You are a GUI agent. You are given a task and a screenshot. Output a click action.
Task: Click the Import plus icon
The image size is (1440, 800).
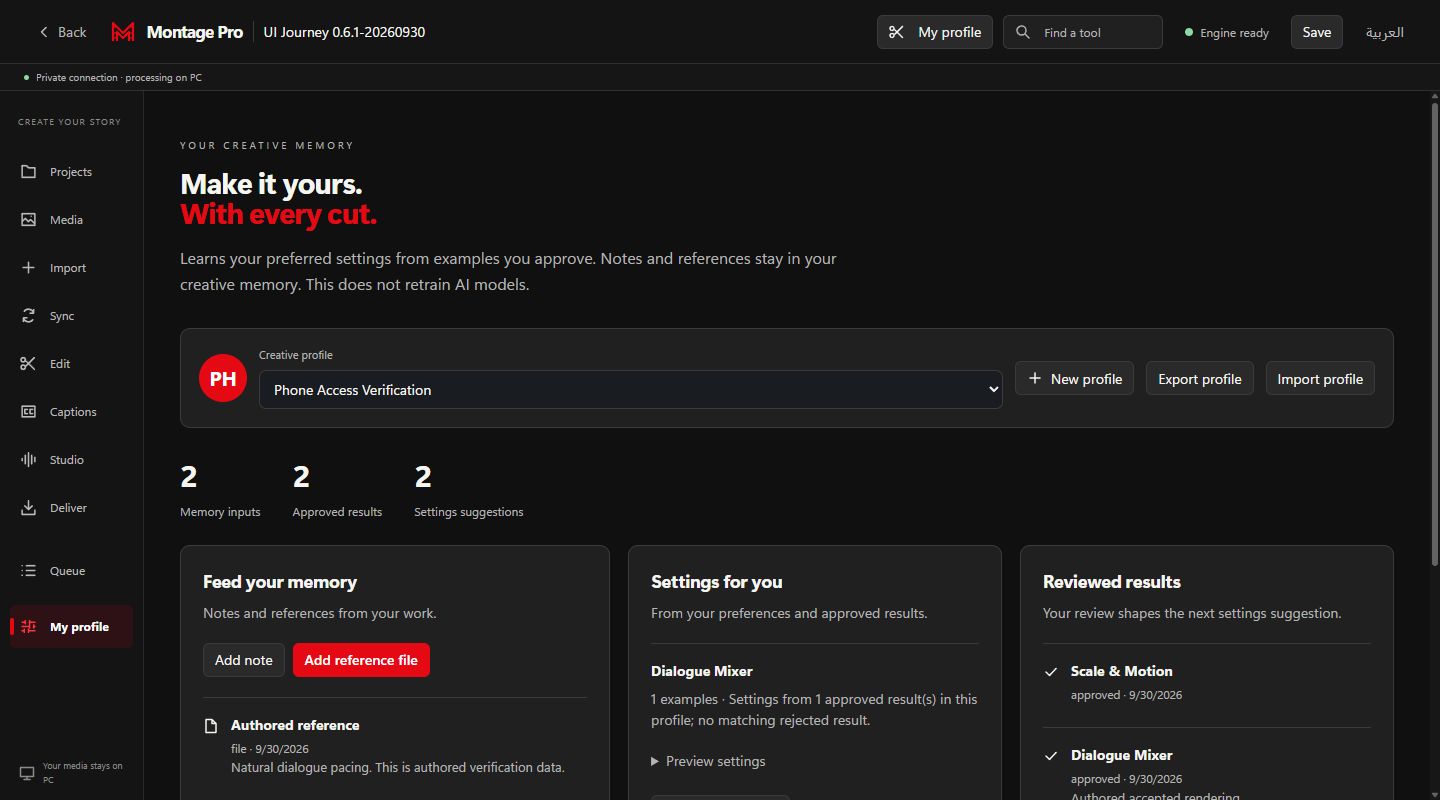coord(28,268)
